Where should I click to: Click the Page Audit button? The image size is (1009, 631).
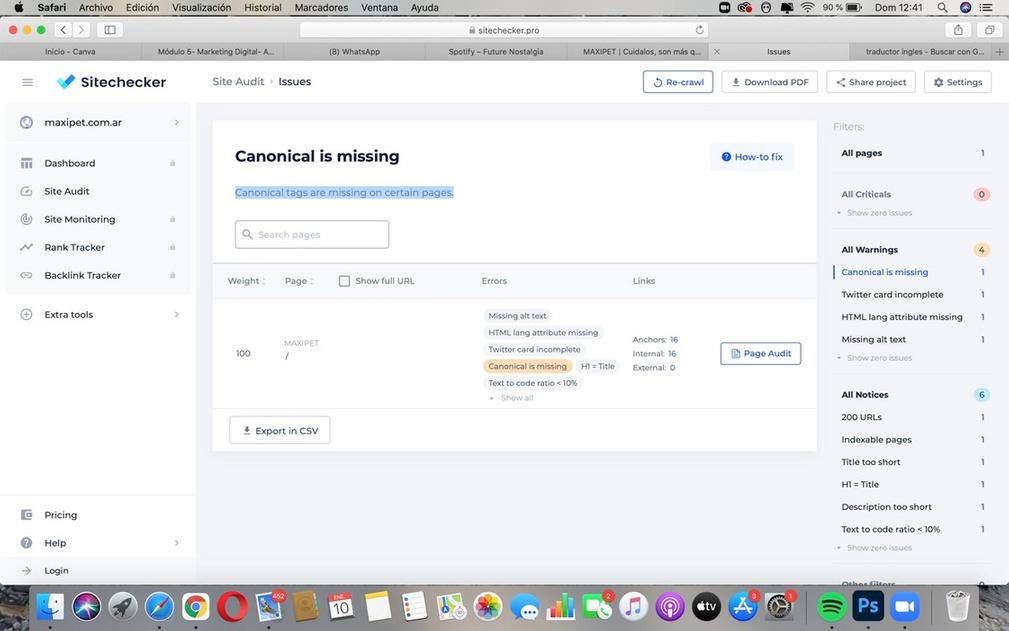(761, 354)
